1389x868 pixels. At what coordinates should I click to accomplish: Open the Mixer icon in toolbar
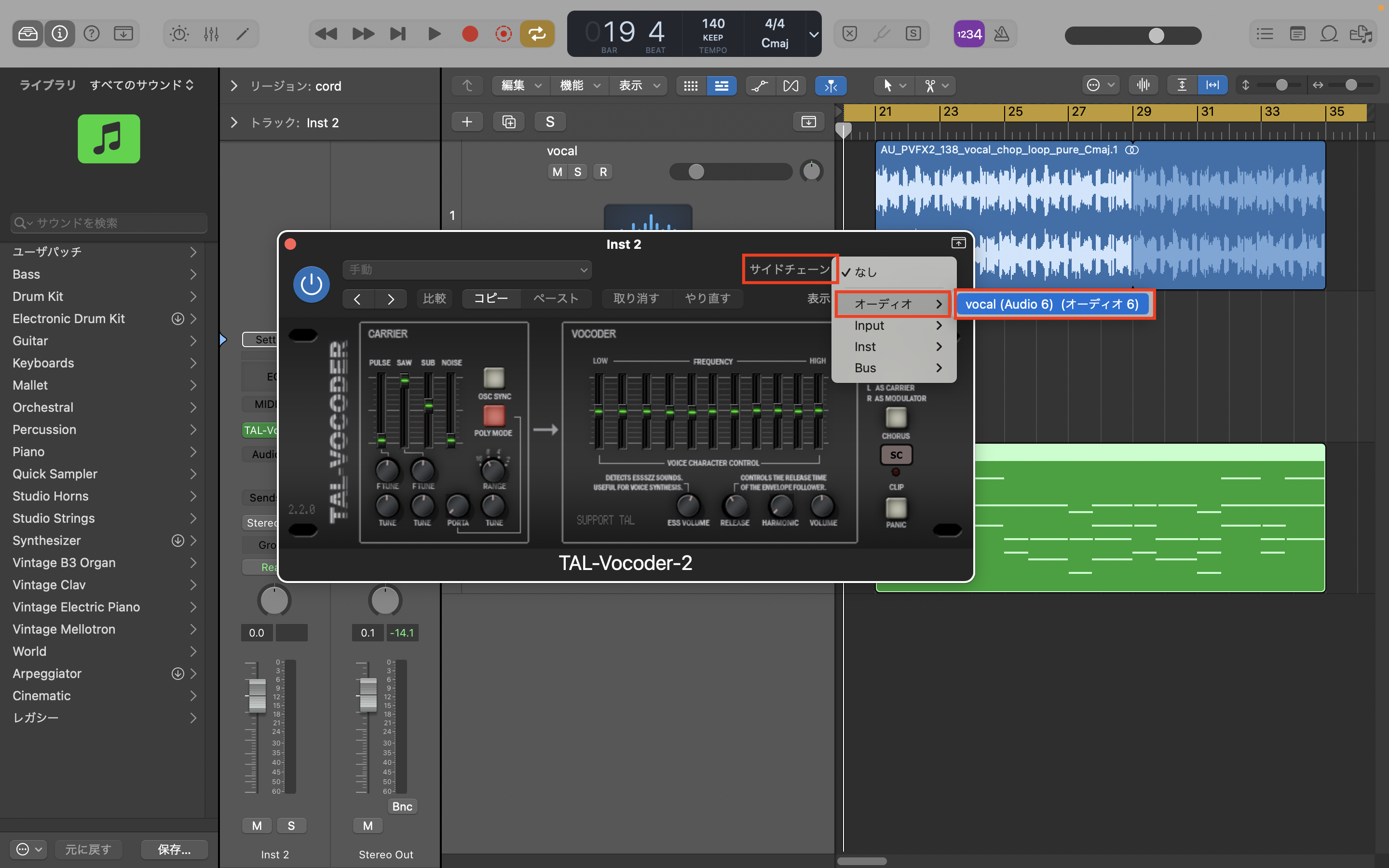[211, 34]
